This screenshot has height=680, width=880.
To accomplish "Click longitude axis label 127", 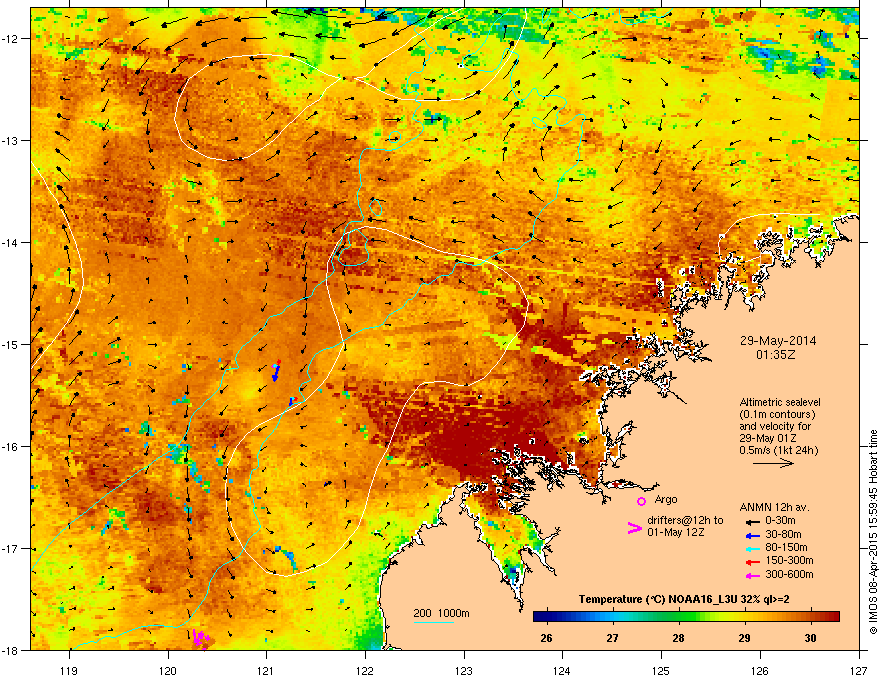I will (859, 670).
